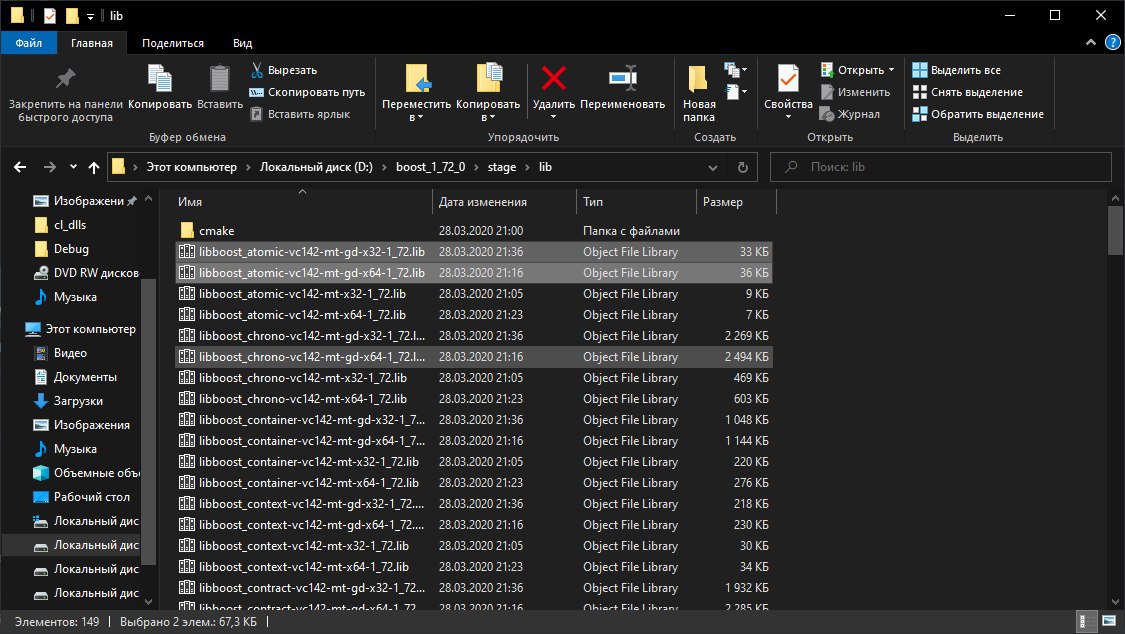
Task: Open new item dropdown in Создать group
Action: point(736,70)
